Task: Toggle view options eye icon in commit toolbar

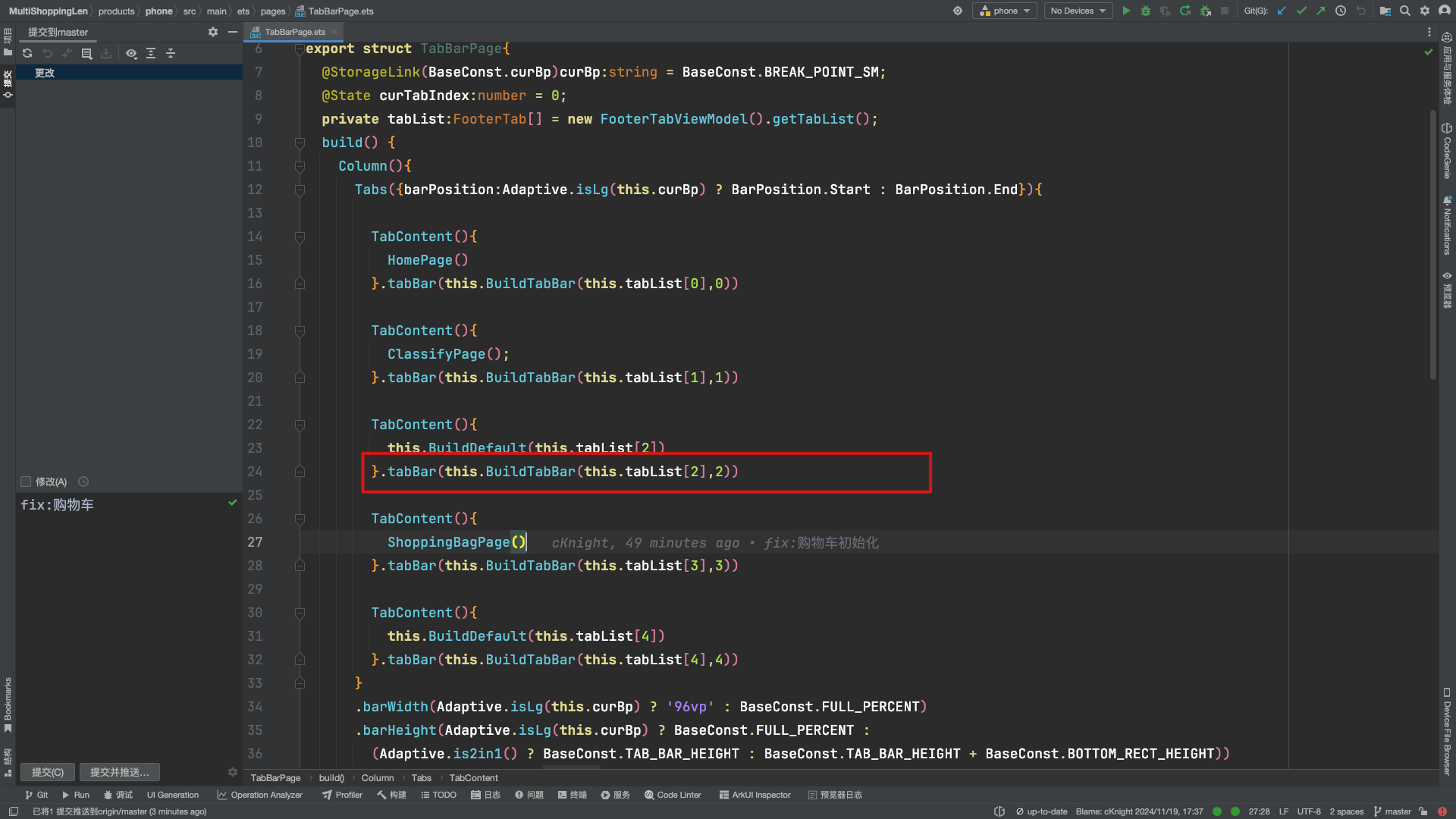Action: (131, 53)
